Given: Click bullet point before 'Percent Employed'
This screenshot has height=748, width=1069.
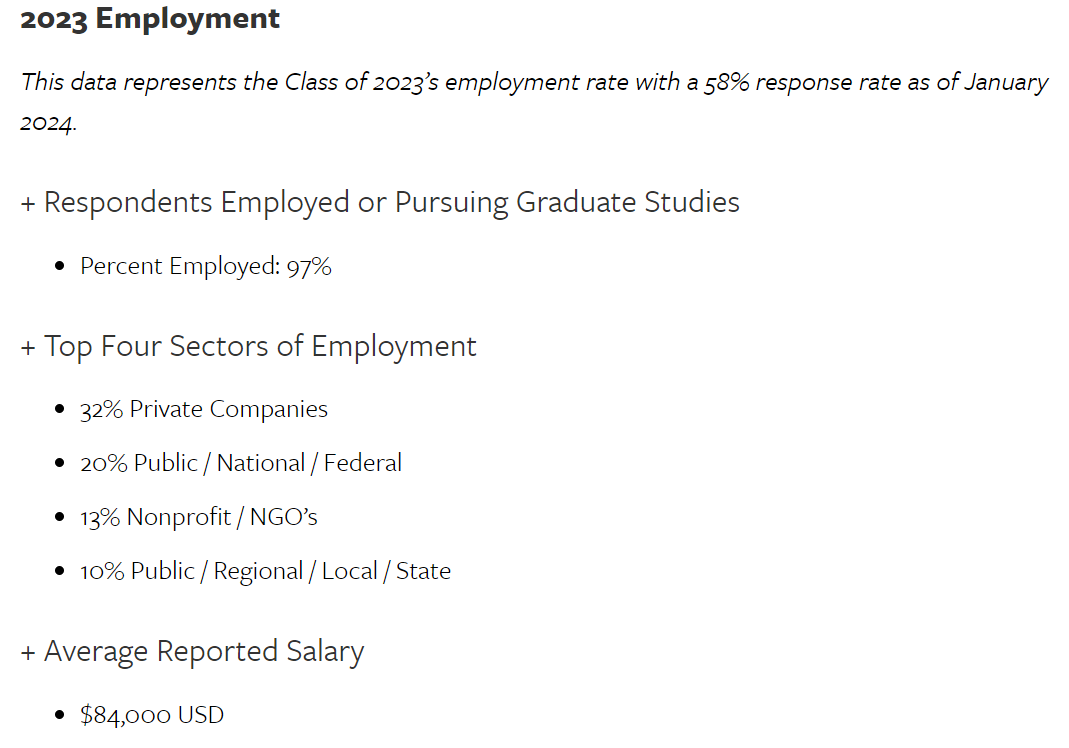Looking at the screenshot, I should (60, 267).
